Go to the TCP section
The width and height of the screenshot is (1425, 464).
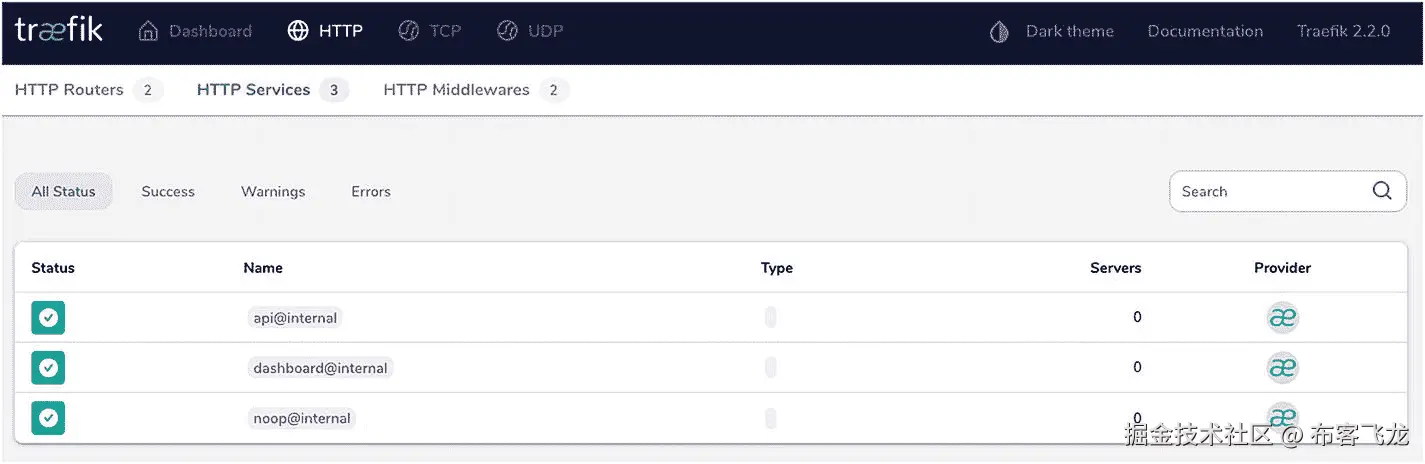(429, 31)
